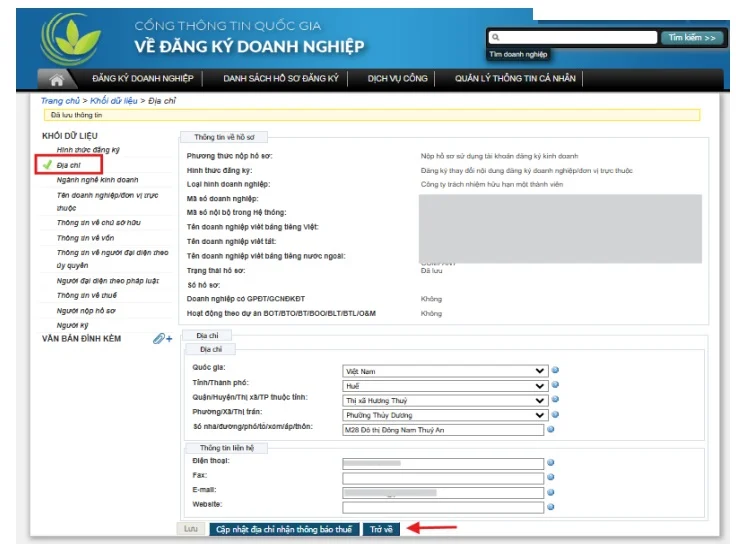Follow the Trang chủ breadcrumb link
The height and width of the screenshot is (544, 736).
(60, 101)
